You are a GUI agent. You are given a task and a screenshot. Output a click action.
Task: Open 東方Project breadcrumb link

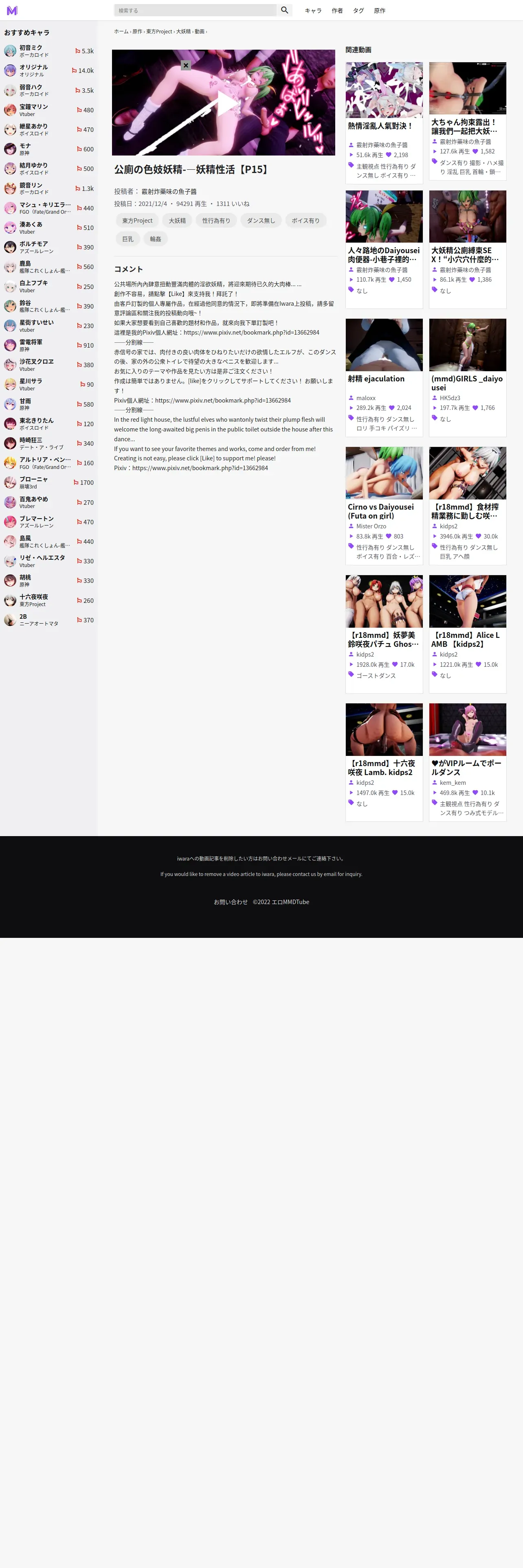tap(159, 32)
